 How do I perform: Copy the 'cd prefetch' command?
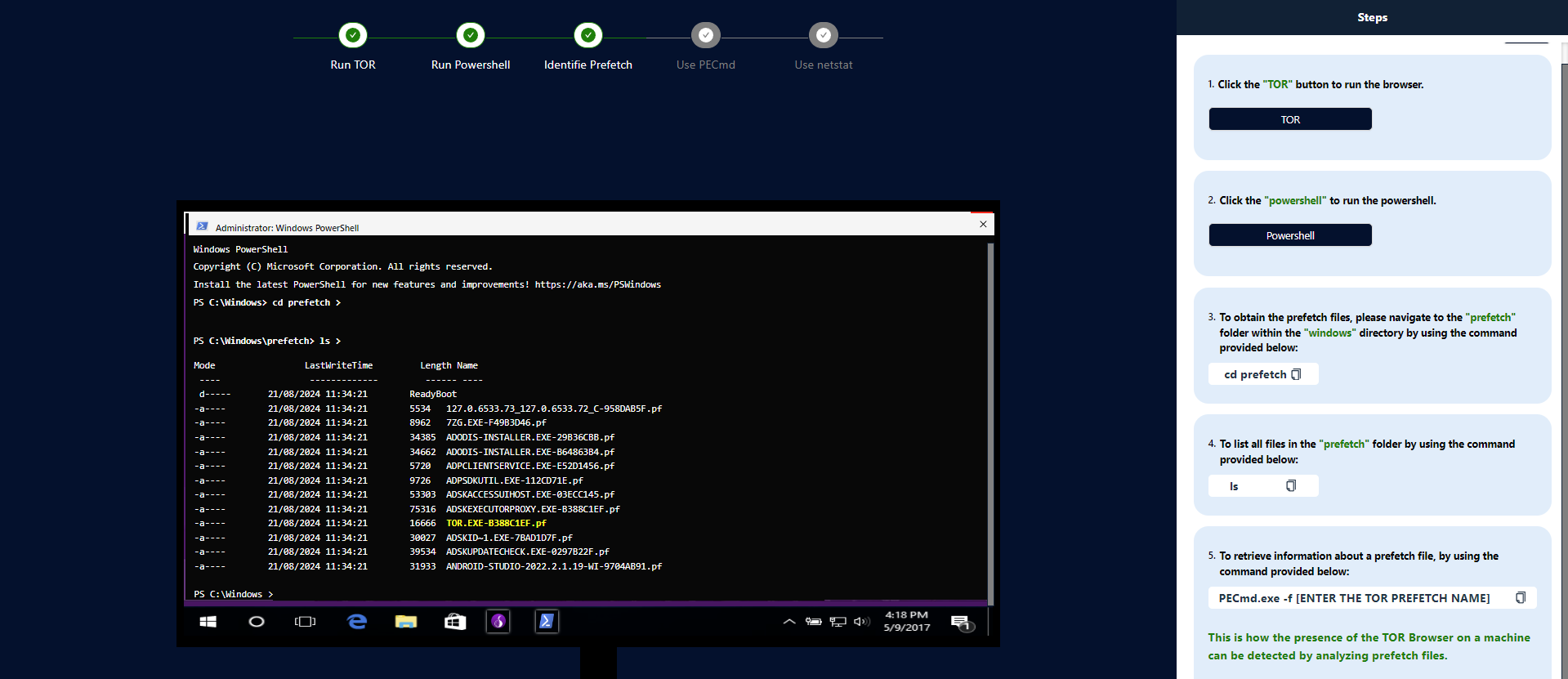tap(1296, 374)
